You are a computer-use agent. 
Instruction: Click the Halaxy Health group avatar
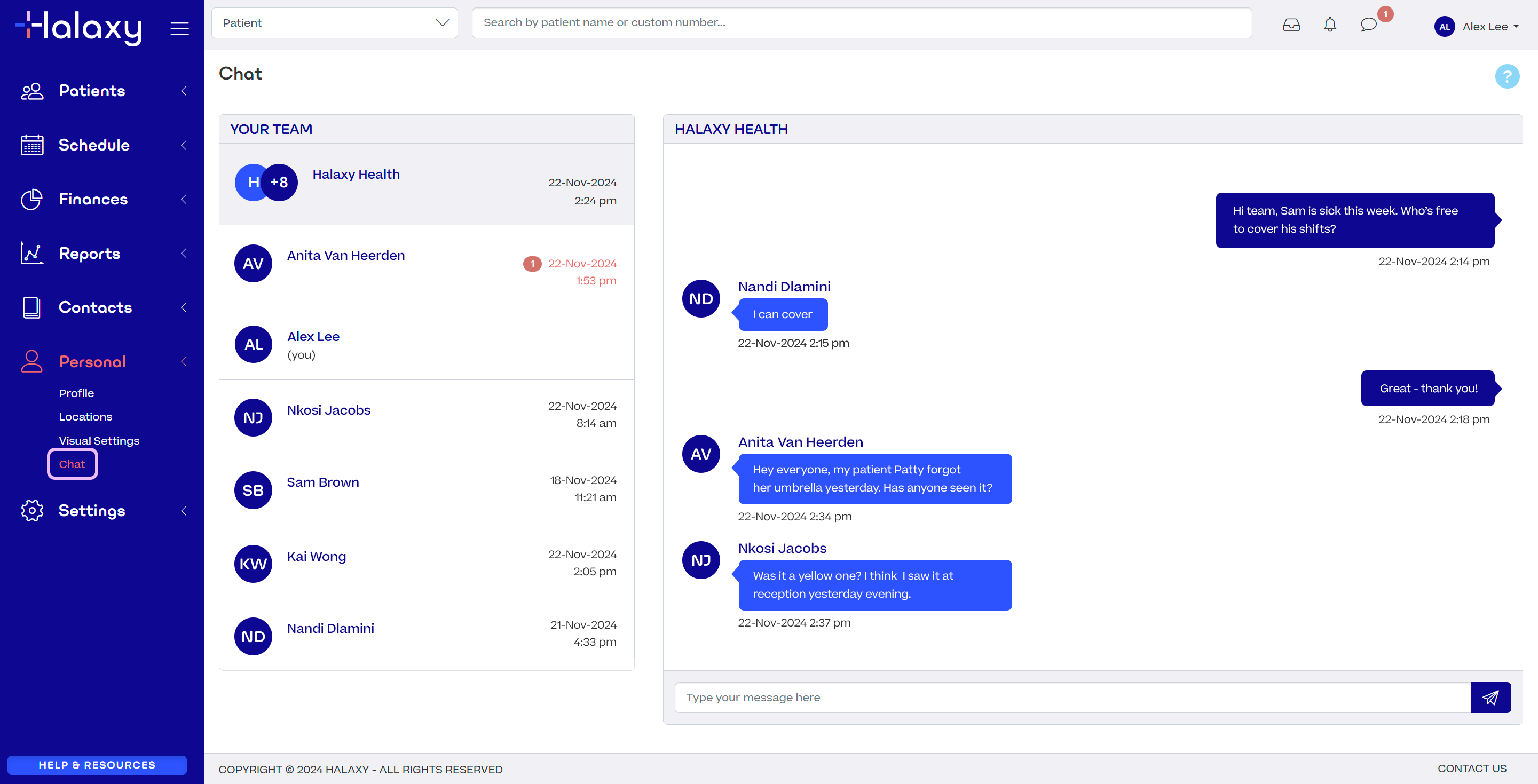266,182
